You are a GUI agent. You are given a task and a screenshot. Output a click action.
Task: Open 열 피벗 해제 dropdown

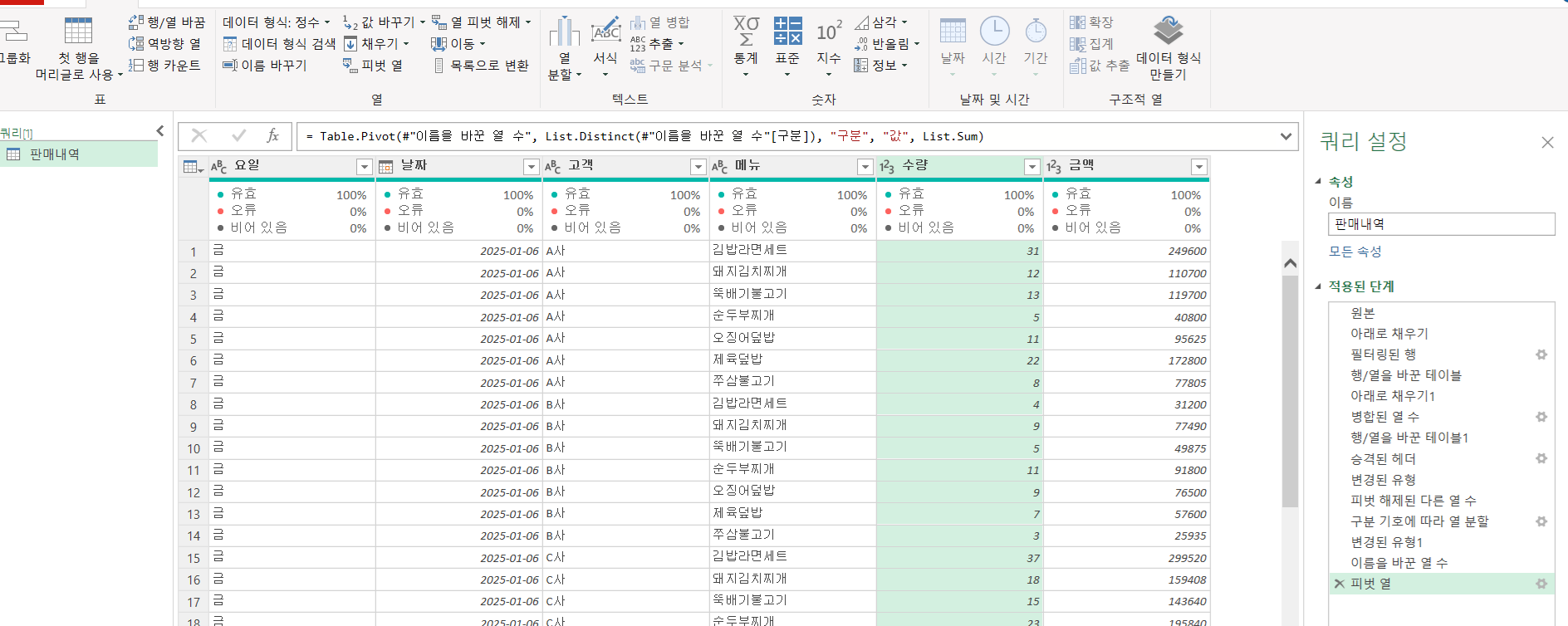click(x=482, y=22)
